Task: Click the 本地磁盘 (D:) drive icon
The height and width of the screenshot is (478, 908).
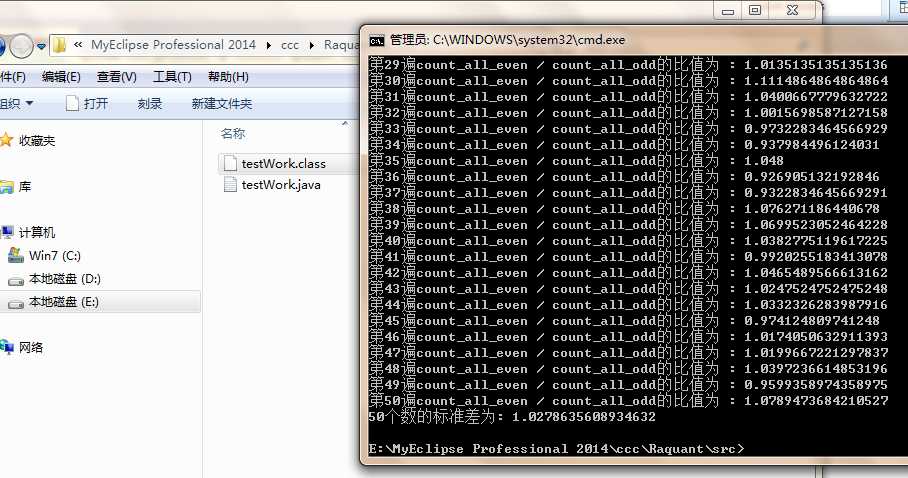Action: tap(16, 280)
